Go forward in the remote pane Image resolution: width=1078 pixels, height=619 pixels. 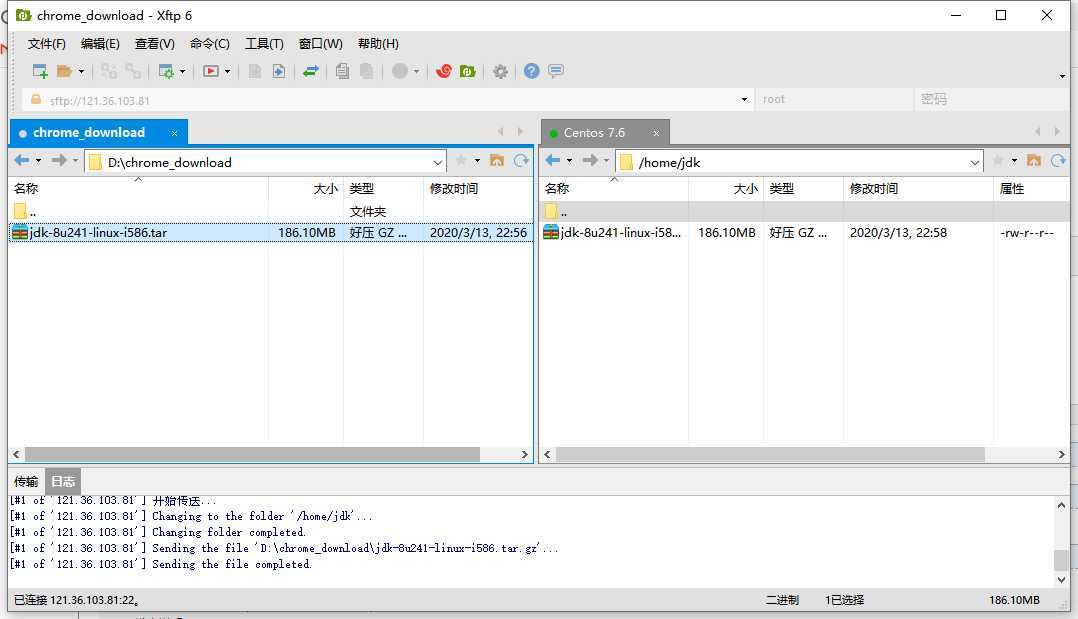590,160
